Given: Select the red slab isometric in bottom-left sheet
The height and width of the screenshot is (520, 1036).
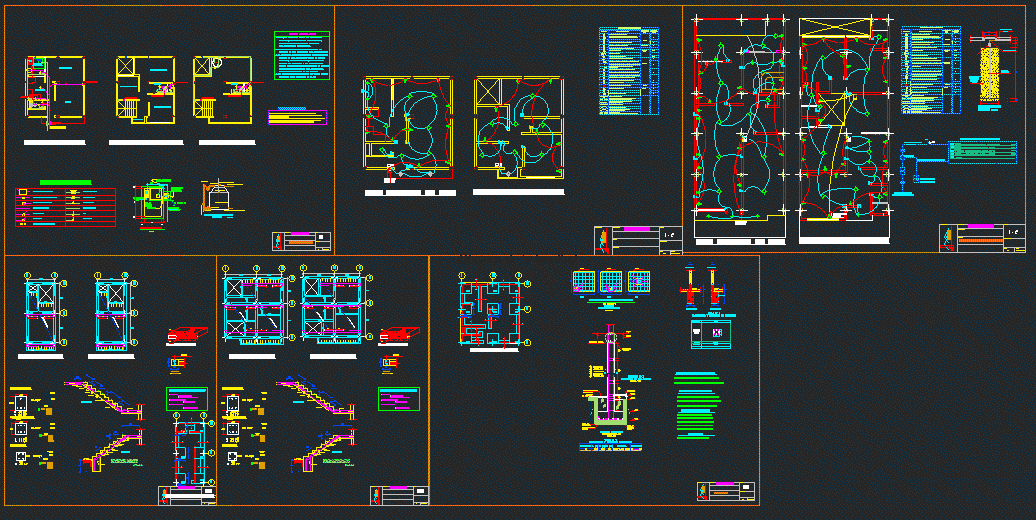Looking at the screenshot, I should (x=186, y=335).
